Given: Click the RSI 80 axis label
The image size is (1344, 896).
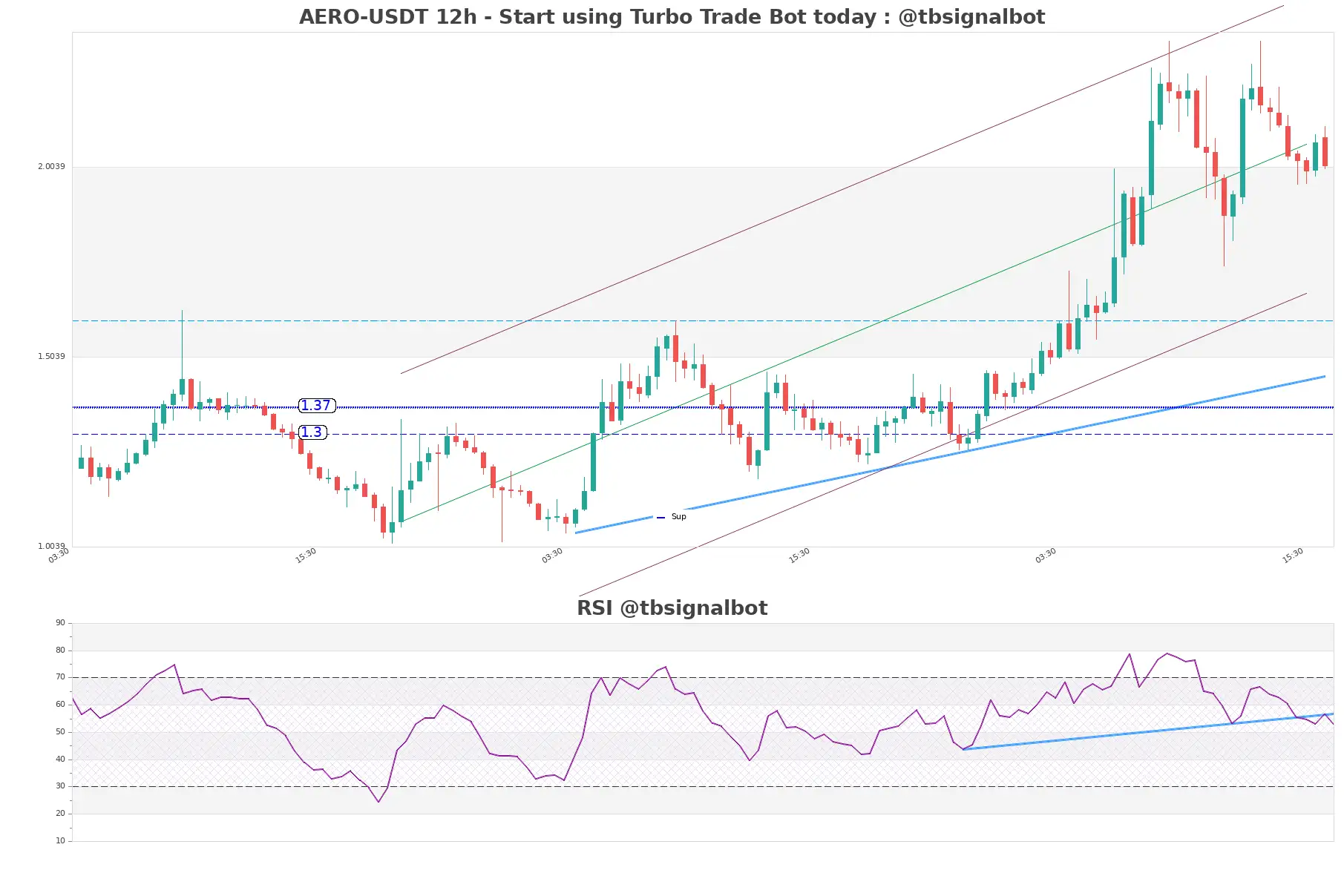Looking at the screenshot, I should coord(60,650).
